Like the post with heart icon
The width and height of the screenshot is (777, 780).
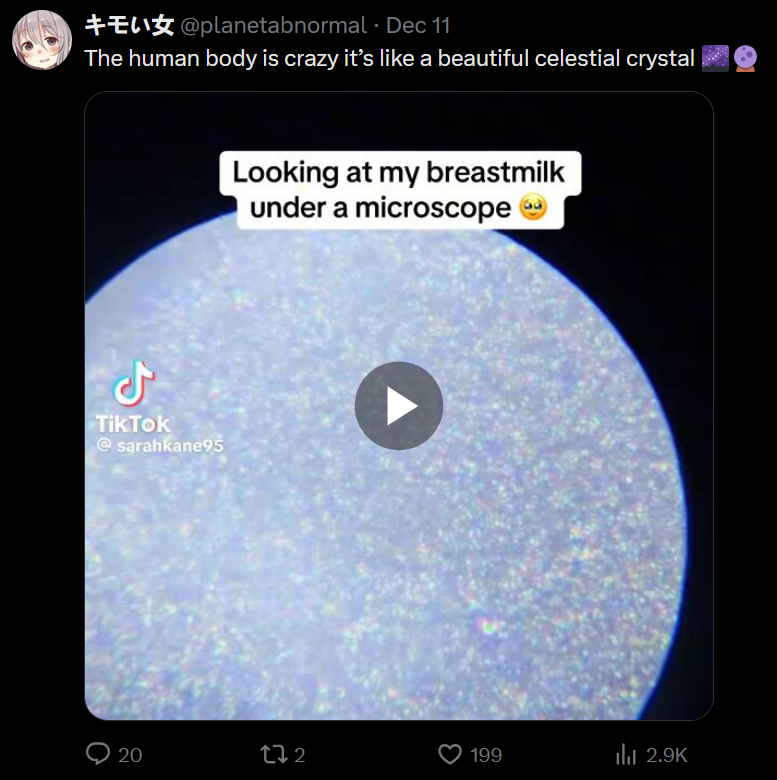pyautogui.click(x=450, y=754)
